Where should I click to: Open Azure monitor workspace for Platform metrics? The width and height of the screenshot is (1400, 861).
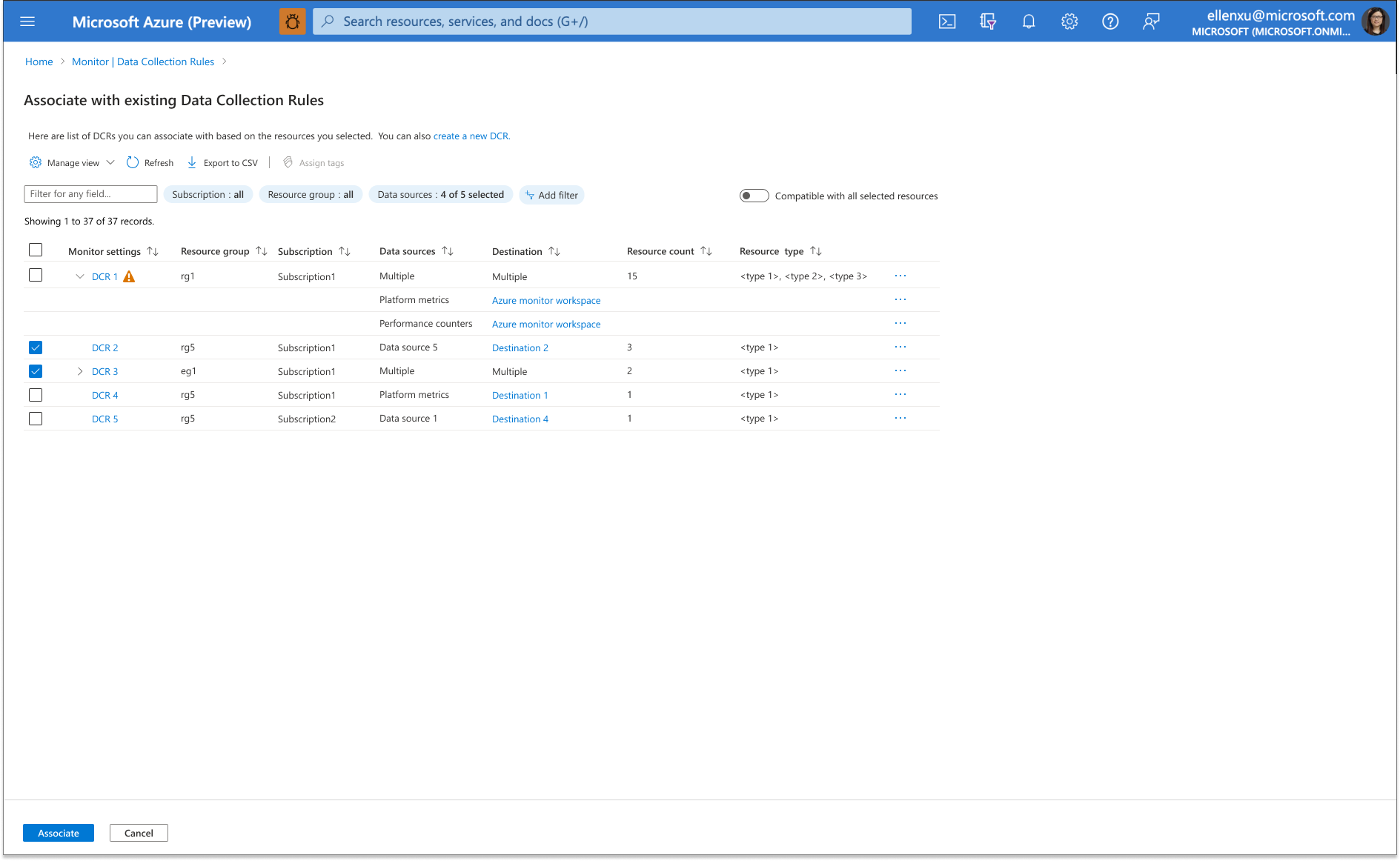(x=546, y=300)
